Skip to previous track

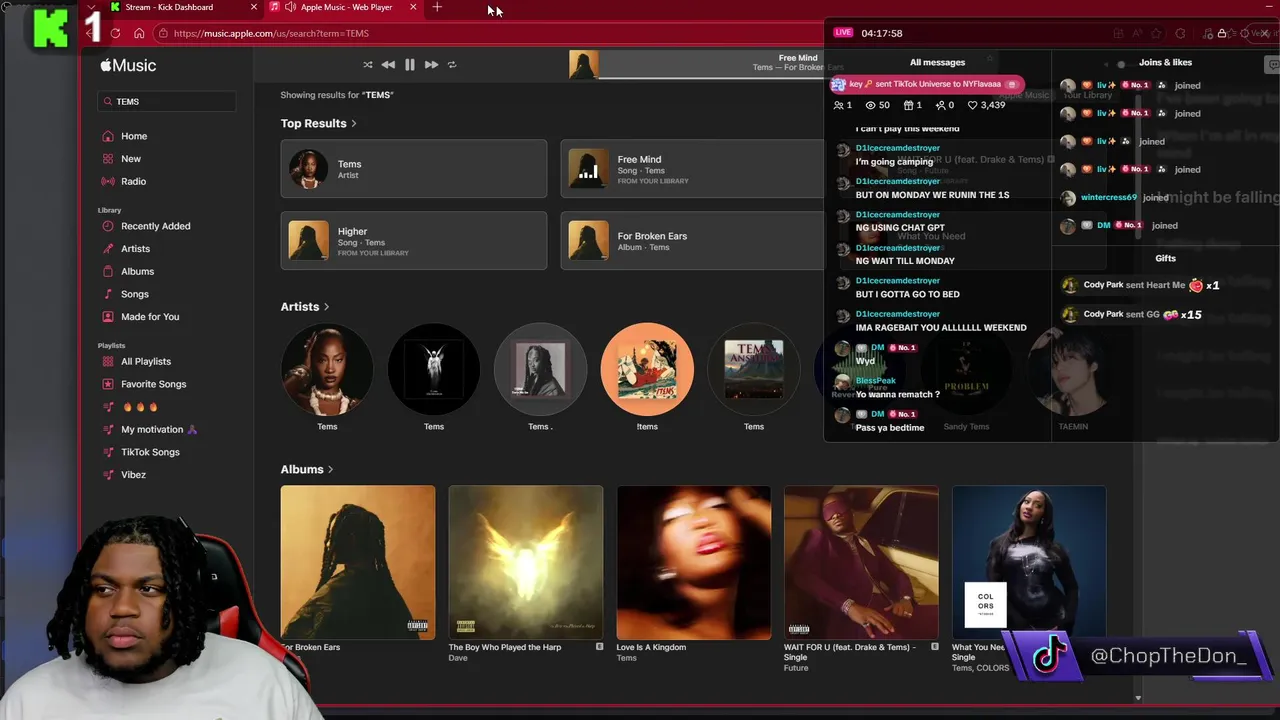point(387,65)
